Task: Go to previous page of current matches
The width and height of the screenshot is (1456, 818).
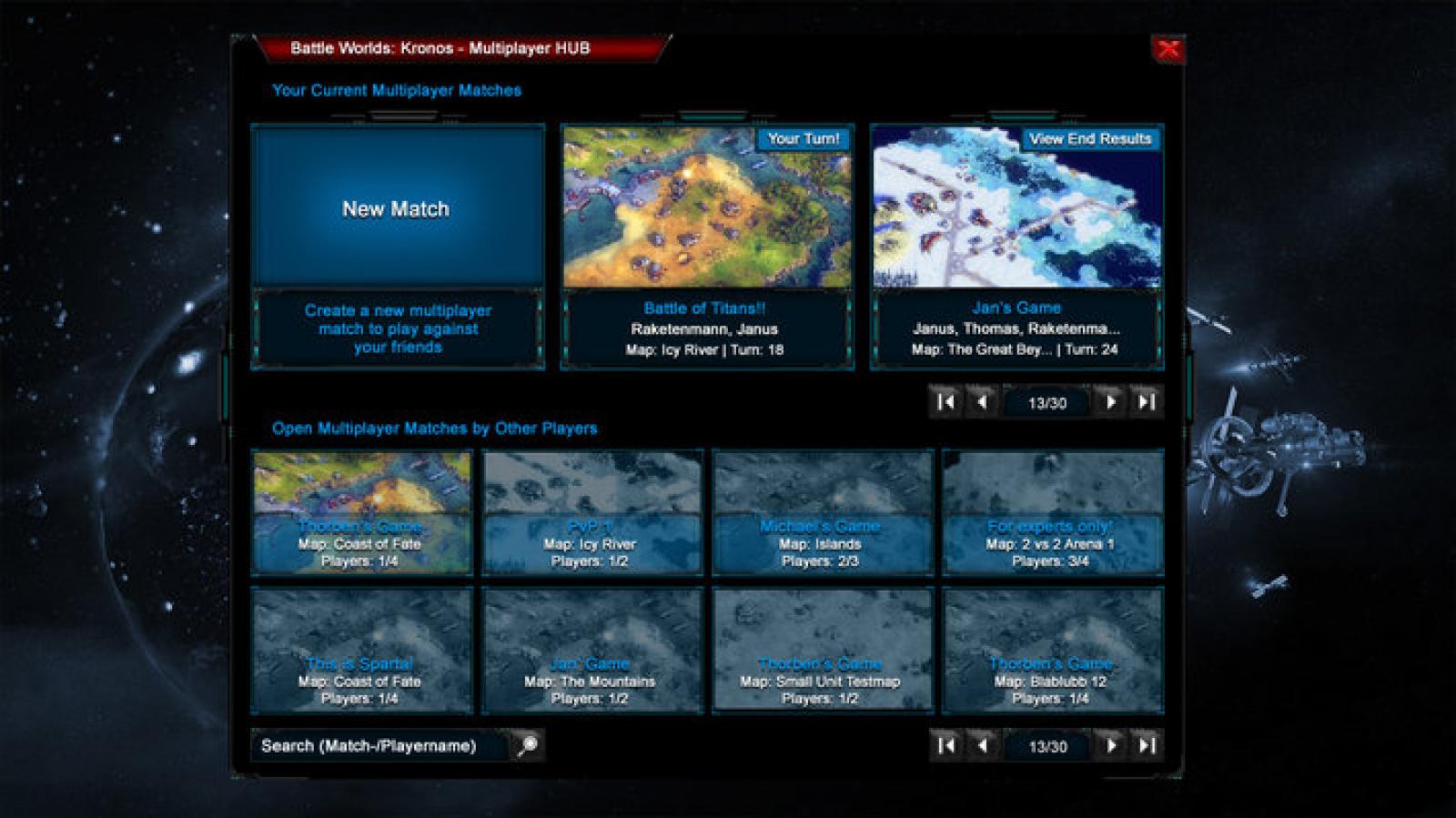Action: point(982,401)
